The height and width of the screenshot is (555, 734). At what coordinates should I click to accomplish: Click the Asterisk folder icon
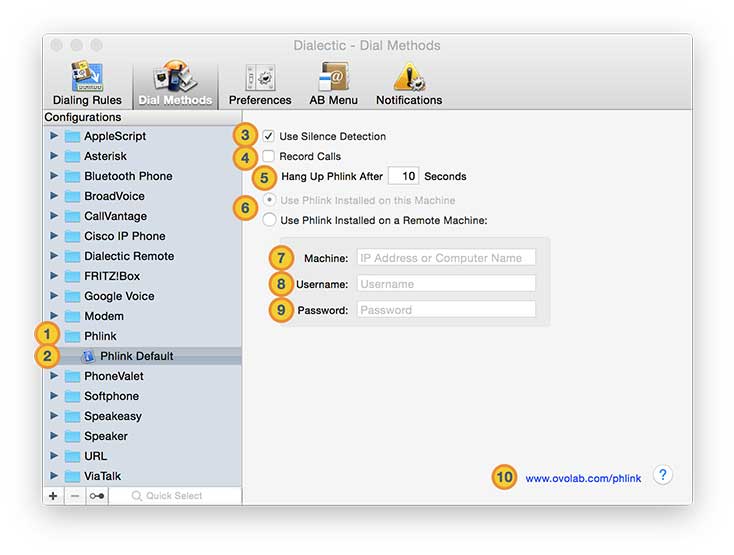72,156
